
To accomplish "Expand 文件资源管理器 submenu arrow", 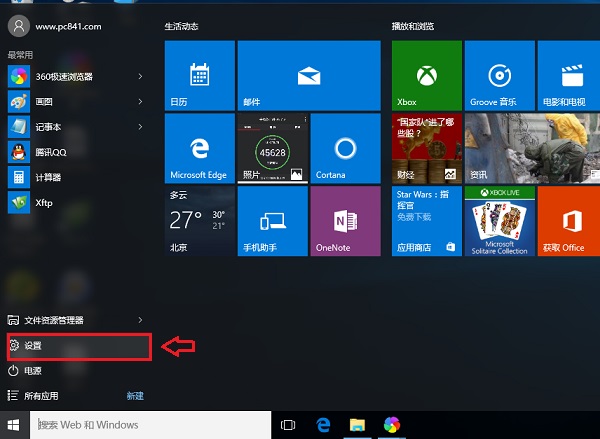I will (140, 320).
